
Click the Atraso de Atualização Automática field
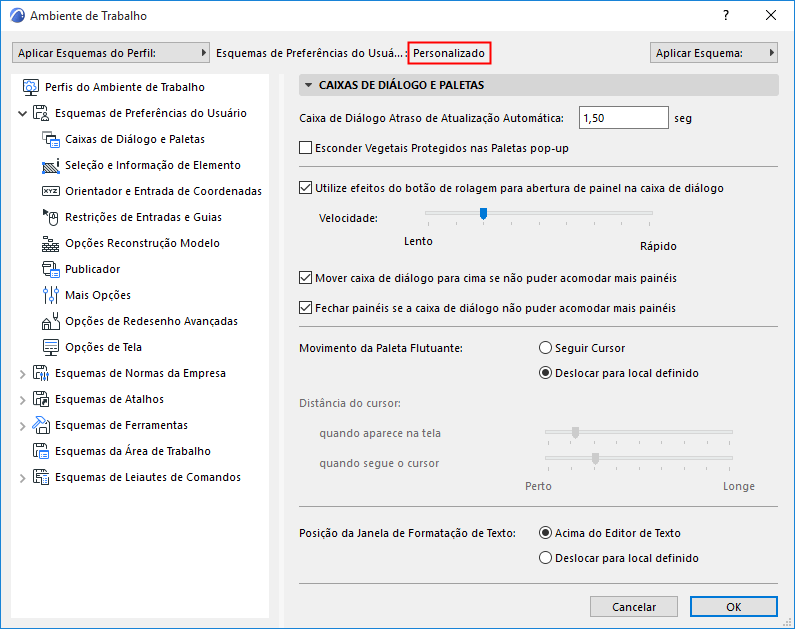[624, 118]
